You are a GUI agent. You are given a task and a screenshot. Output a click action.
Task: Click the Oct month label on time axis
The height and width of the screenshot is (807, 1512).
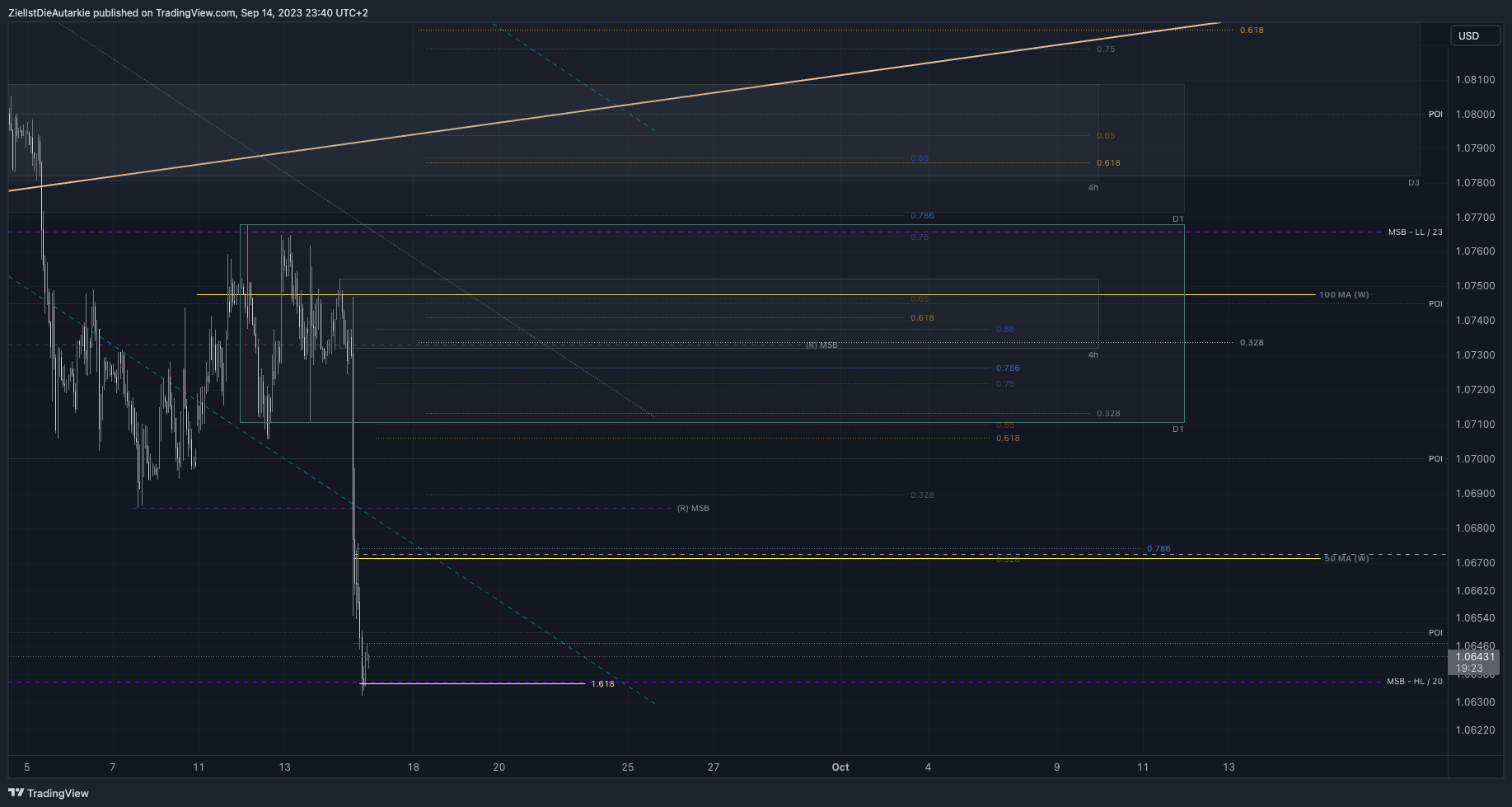[840, 767]
